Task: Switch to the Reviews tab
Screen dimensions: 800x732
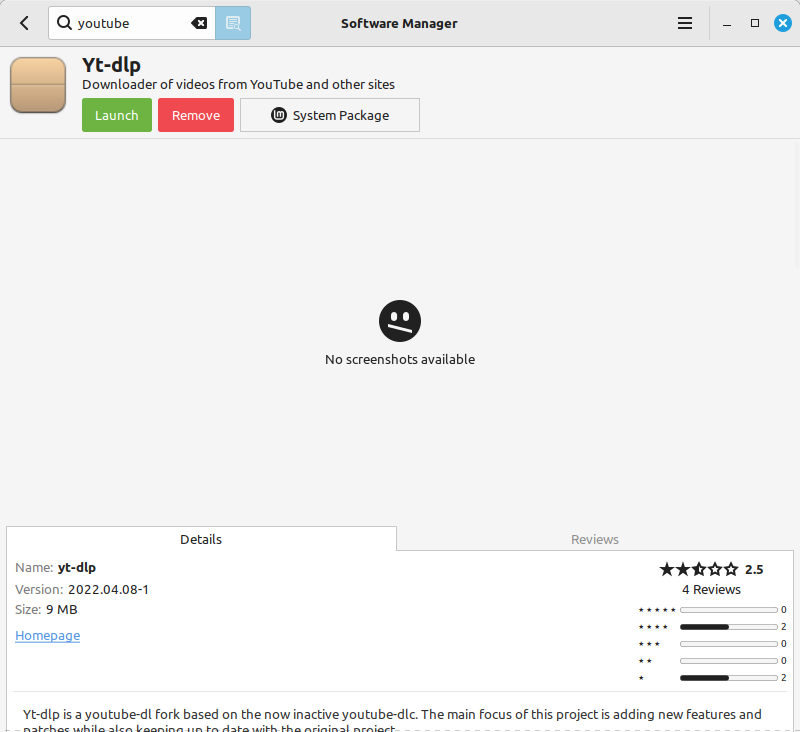Action: point(594,539)
